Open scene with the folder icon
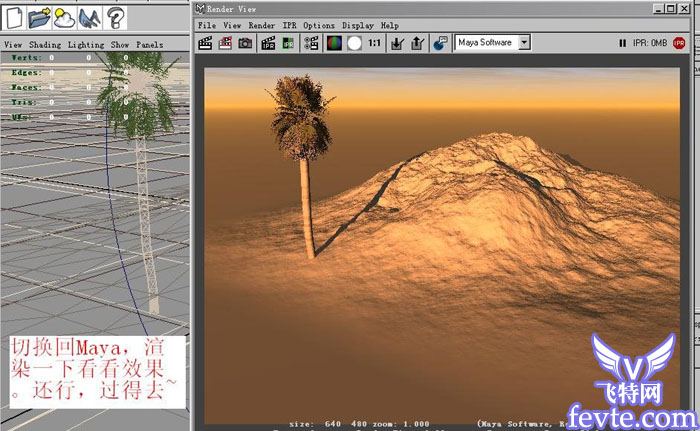Viewport: 700px width, 431px height. pyautogui.click(x=39, y=18)
